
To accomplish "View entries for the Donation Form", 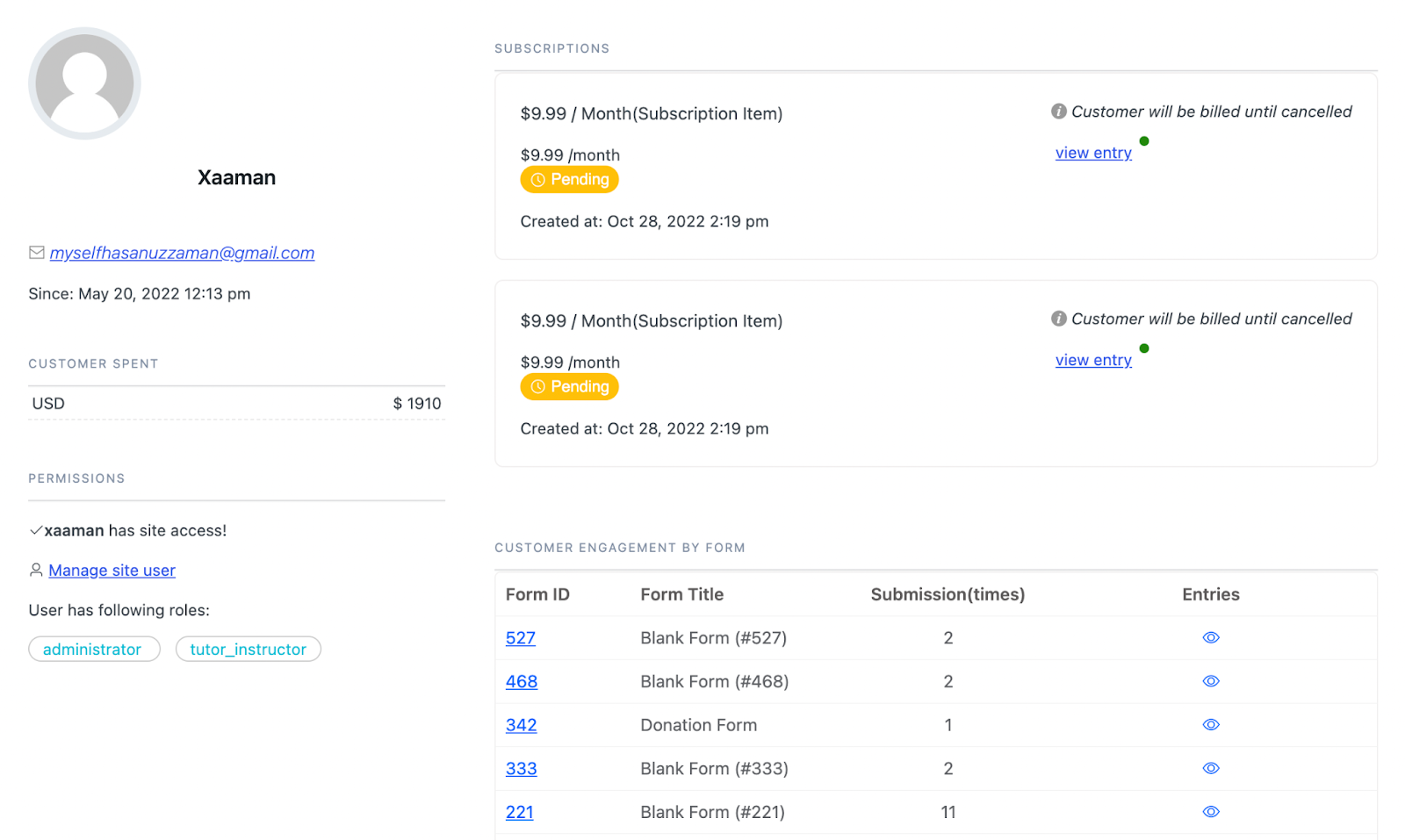I will click(1211, 725).
